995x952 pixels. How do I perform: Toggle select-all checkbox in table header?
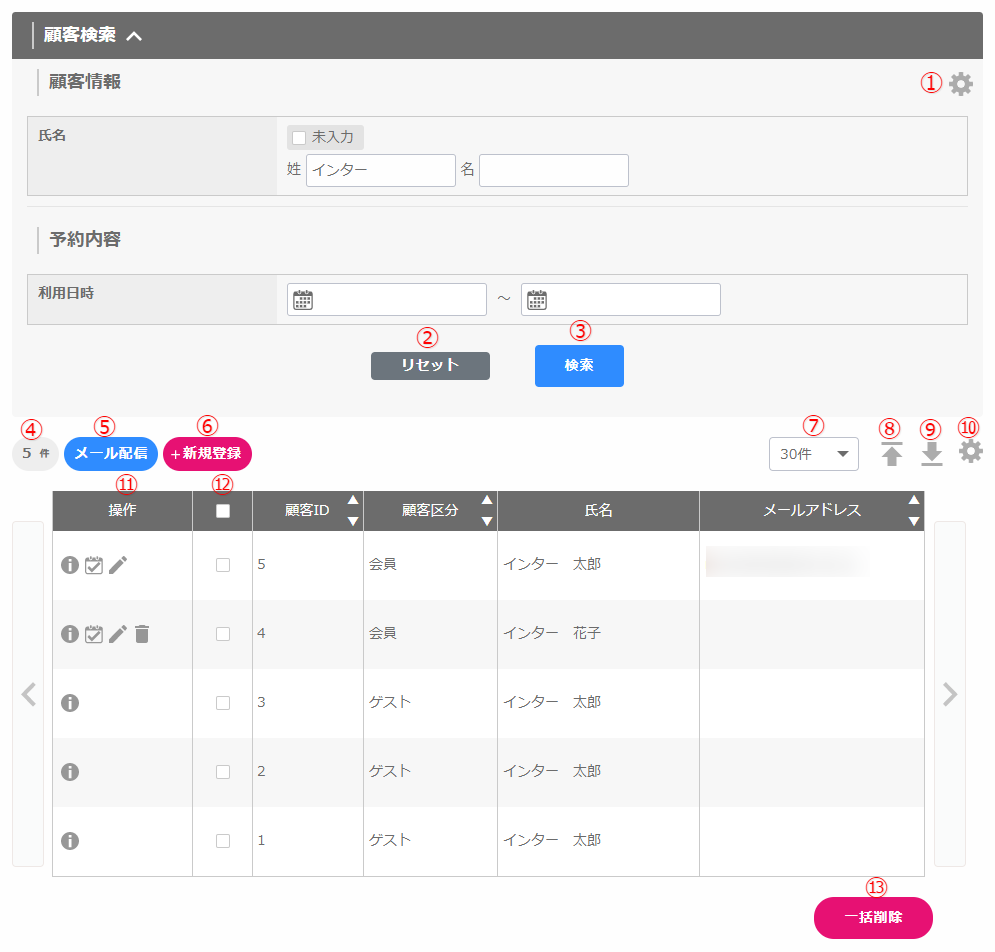223,511
